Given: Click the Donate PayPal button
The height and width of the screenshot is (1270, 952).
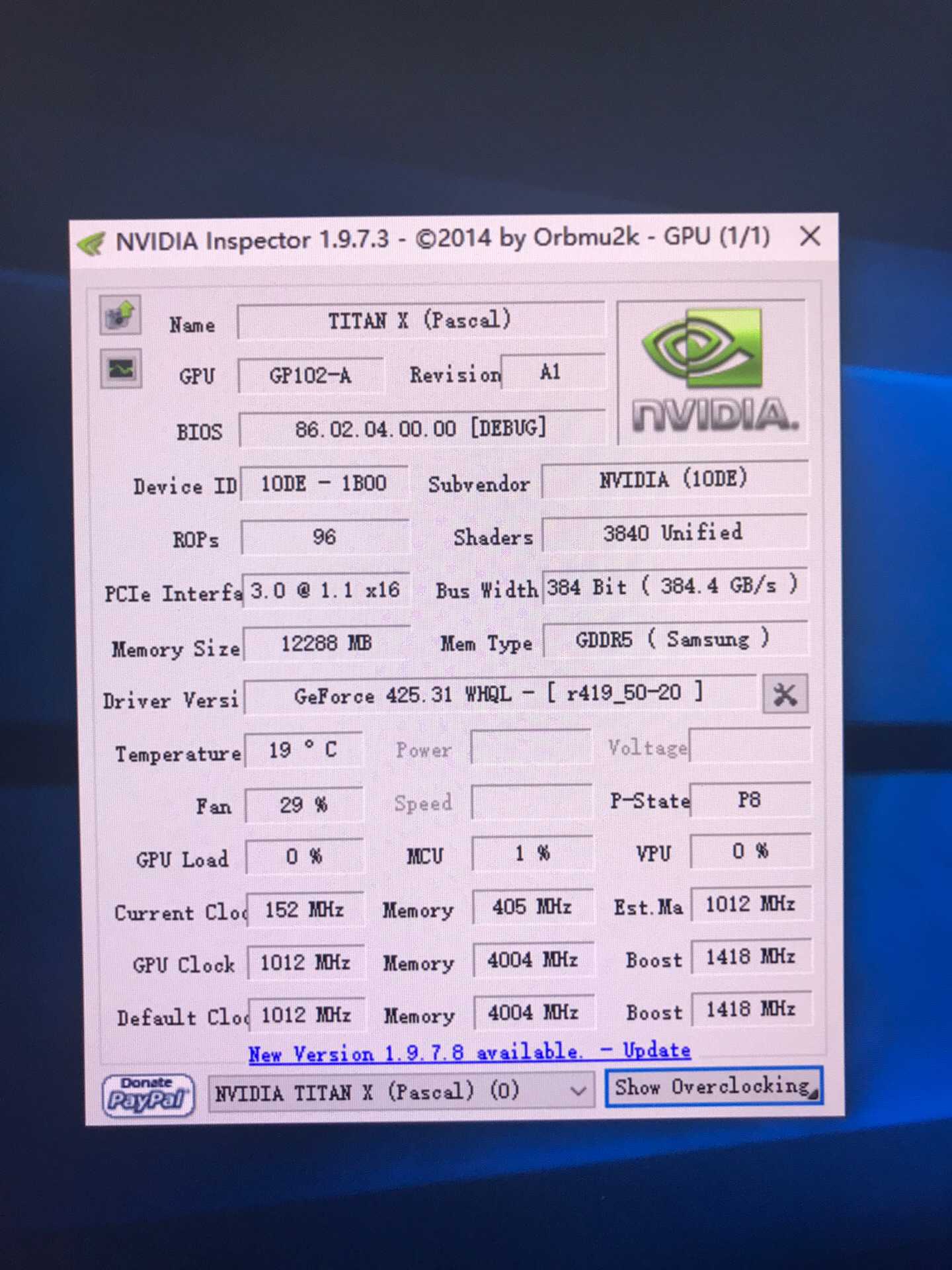Looking at the screenshot, I should (x=149, y=1095).
